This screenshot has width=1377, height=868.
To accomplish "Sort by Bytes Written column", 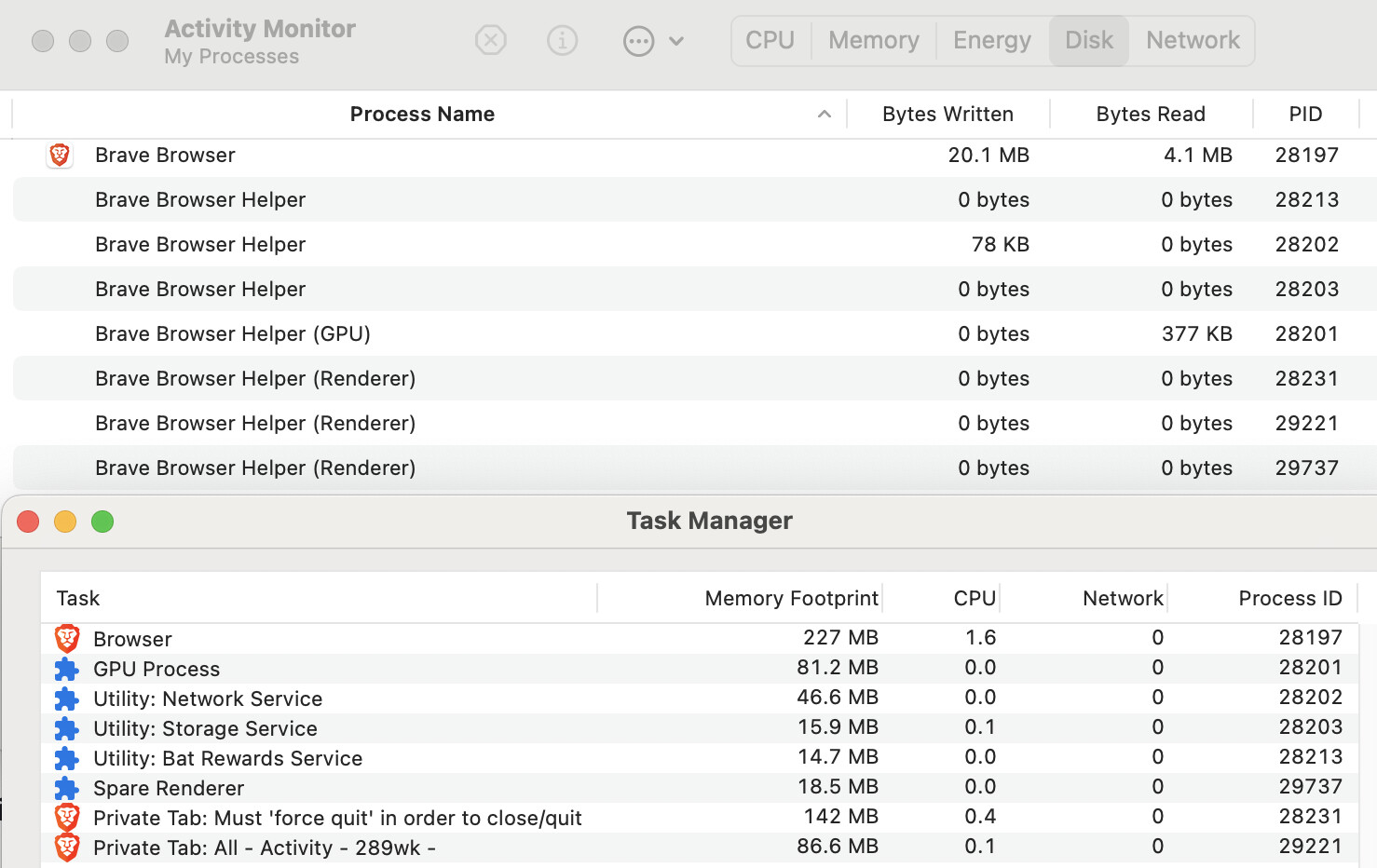I will click(x=948, y=114).
